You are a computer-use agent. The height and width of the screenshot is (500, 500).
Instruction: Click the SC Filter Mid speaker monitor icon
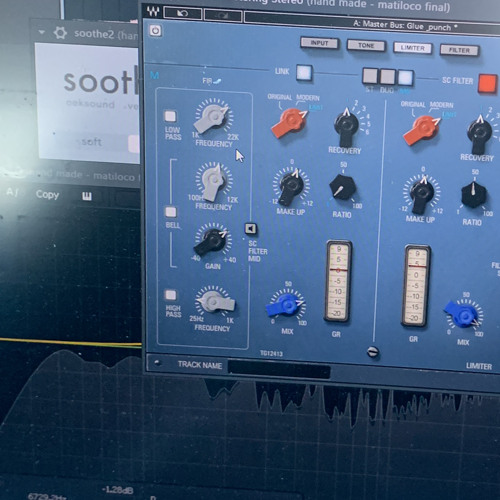click(x=251, y=229)
